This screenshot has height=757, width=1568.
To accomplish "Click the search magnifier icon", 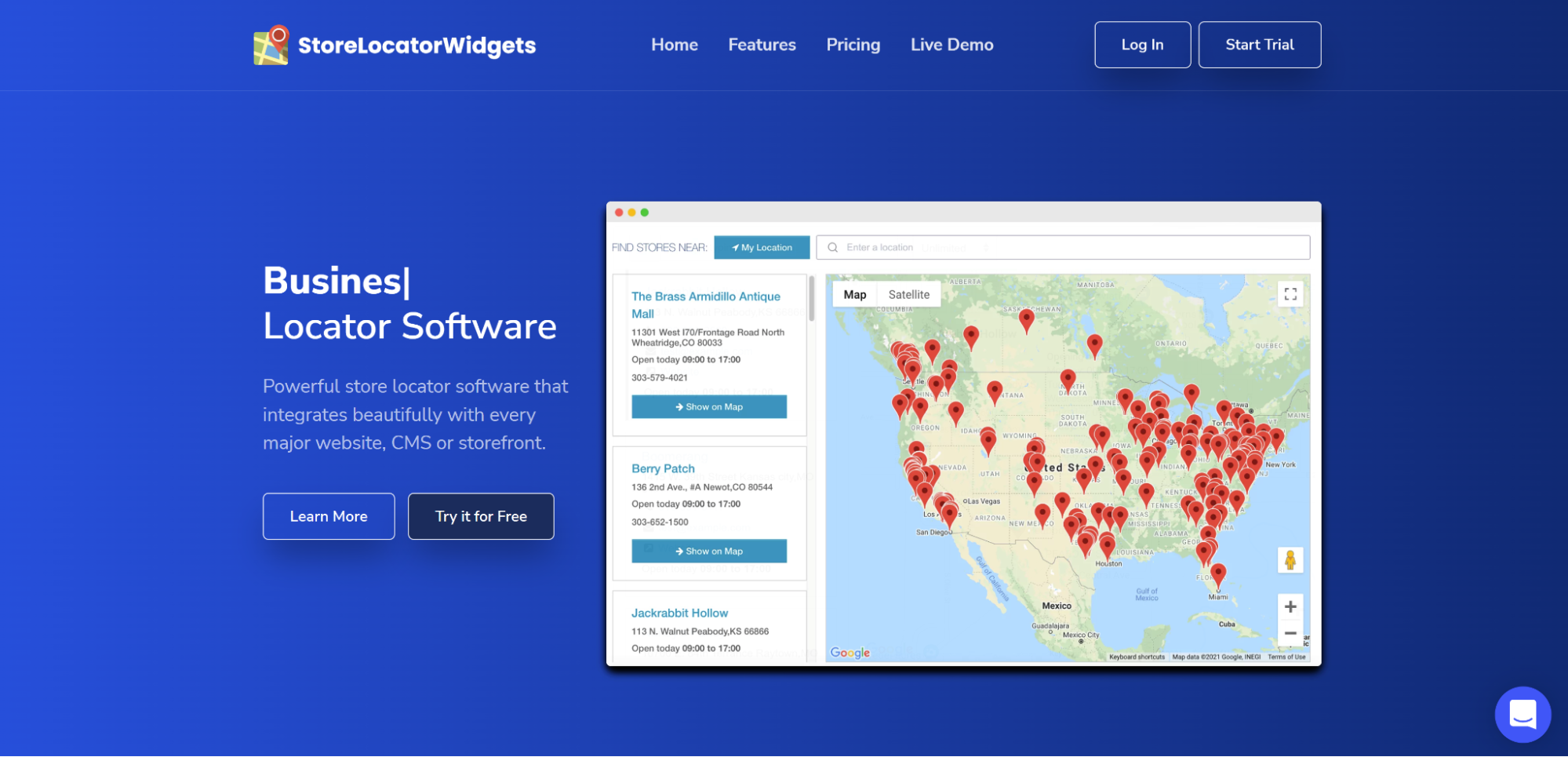I will (x=832, y=247).
